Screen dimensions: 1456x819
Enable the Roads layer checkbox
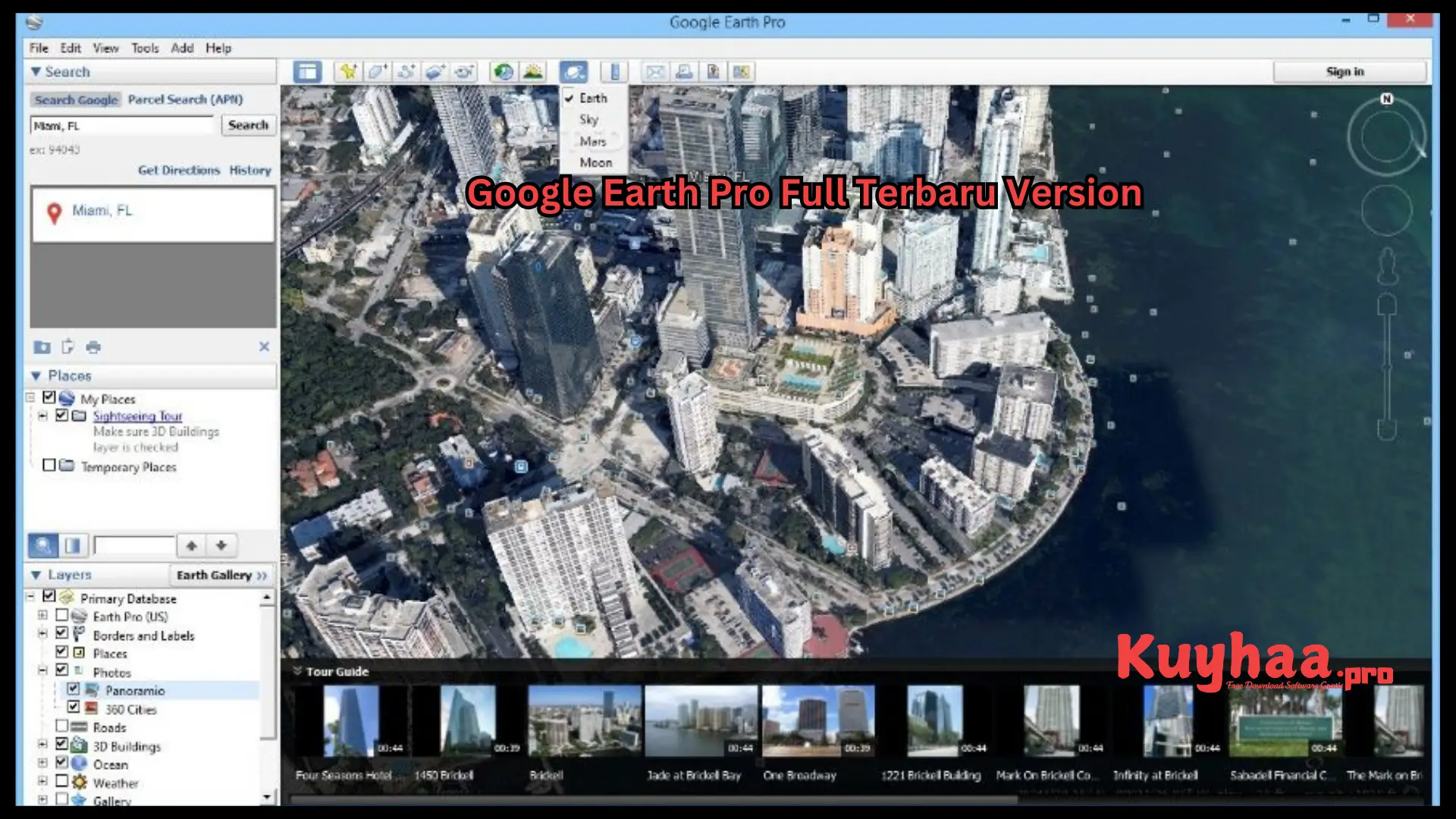tap(62, 726)
